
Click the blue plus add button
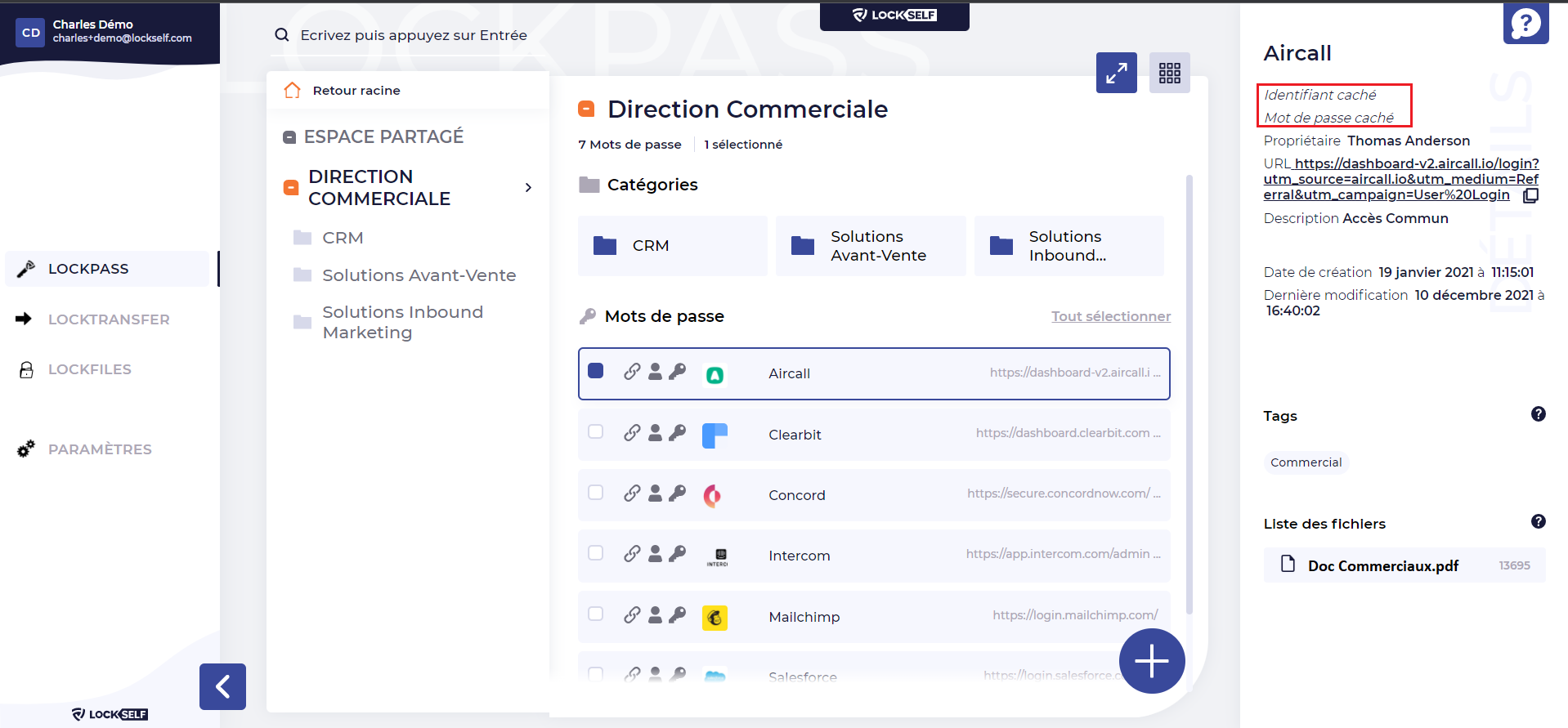point(1151,661)
